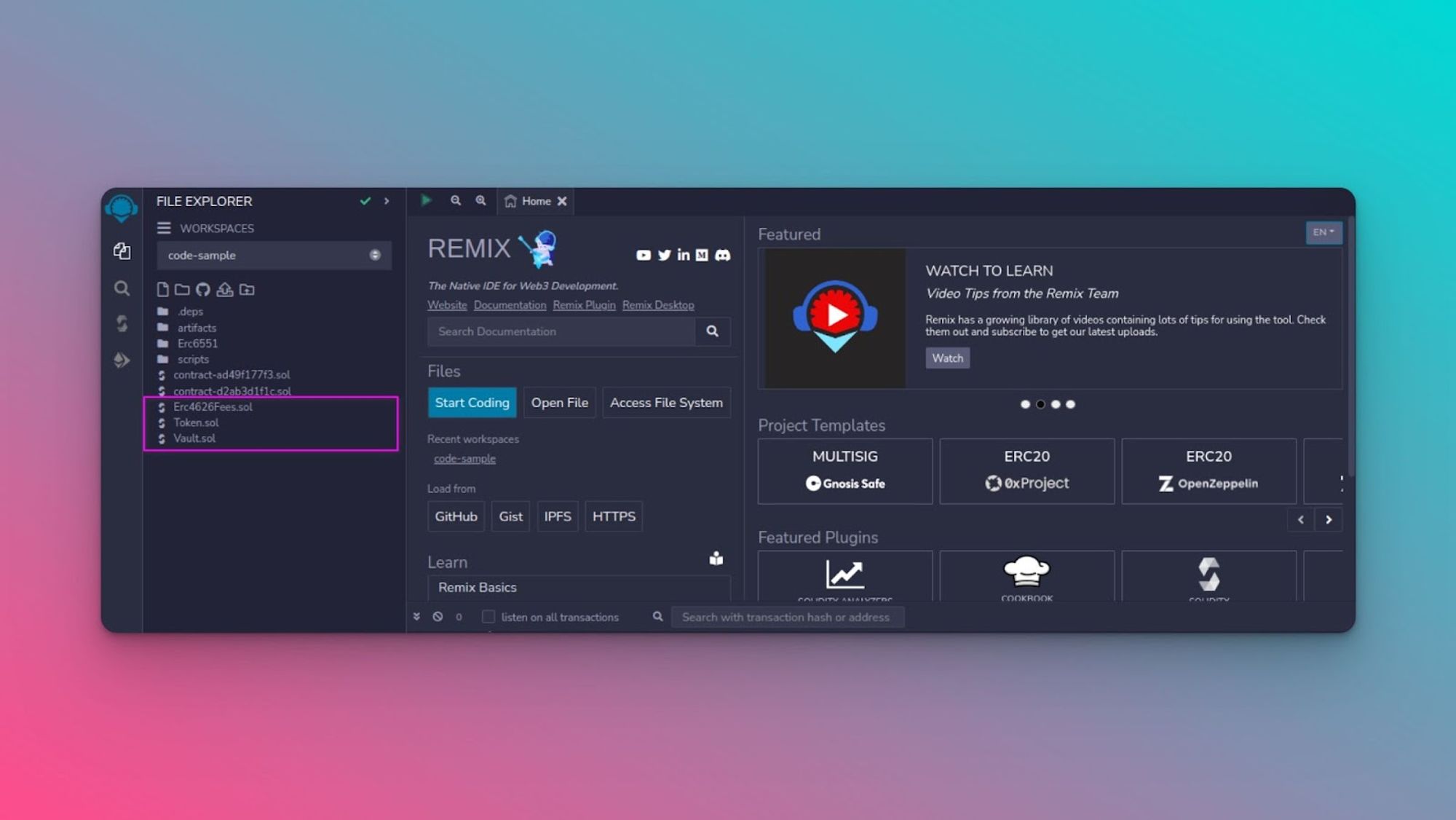Expand File Explorer header arrow

click(387, 201)
